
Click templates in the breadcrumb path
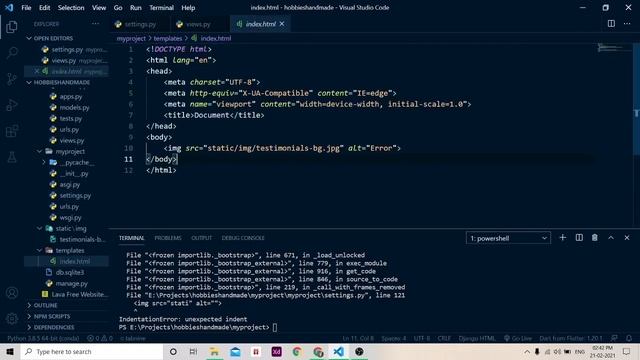click(168, 38)
